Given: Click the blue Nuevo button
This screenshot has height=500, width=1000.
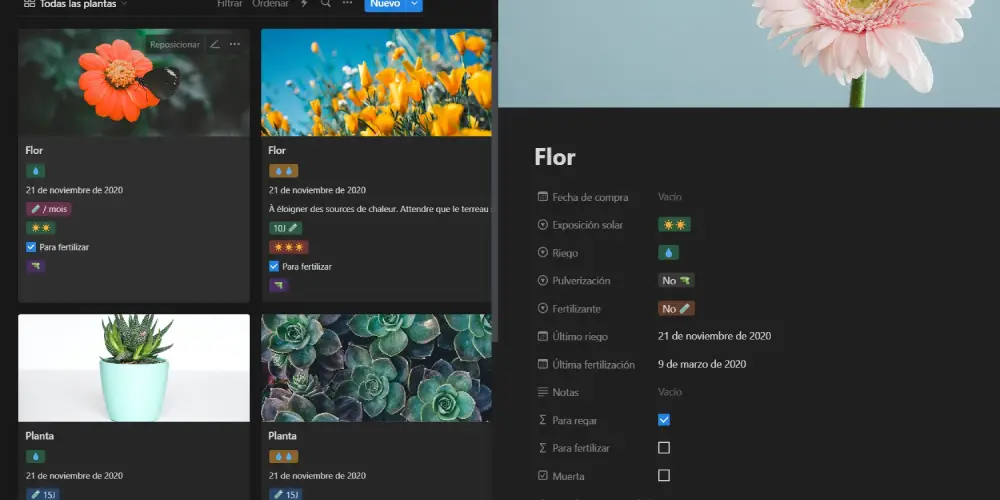Looking at the screenshot, I should click(384, 4).
